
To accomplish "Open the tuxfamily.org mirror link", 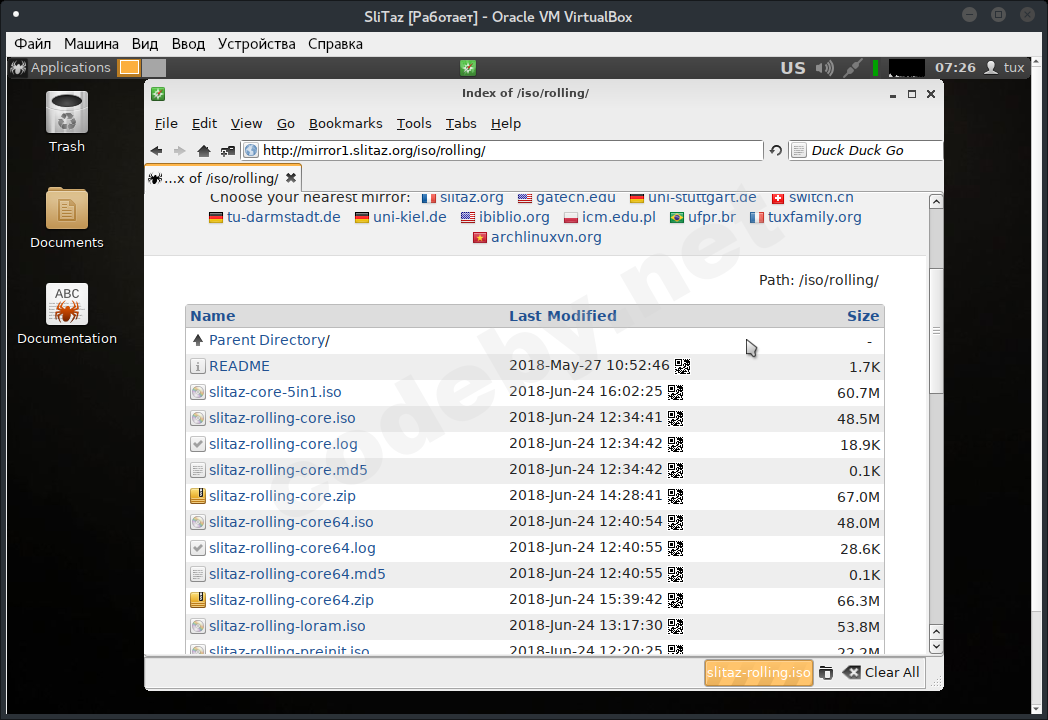I will (814, 217).
